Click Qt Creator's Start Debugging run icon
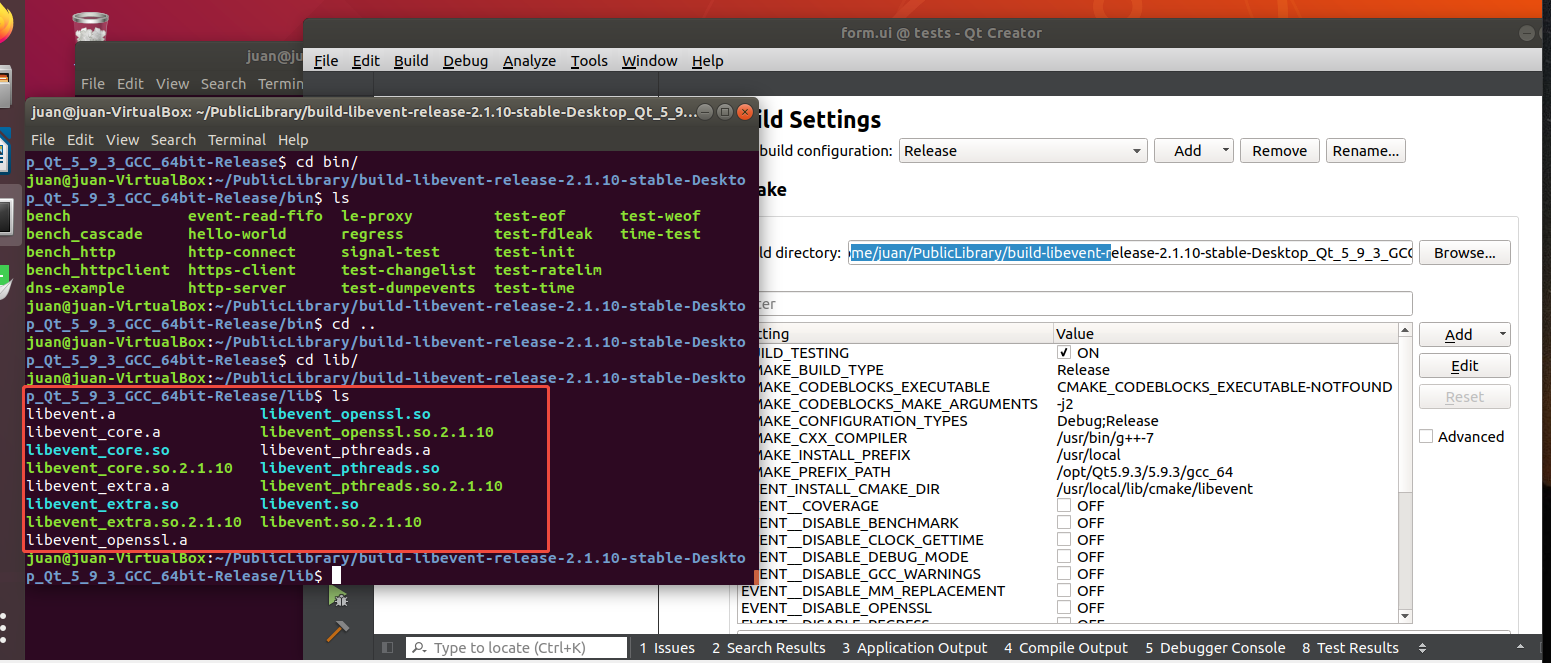This screenshot has height=663, width=1551. [x=338, y=597]
